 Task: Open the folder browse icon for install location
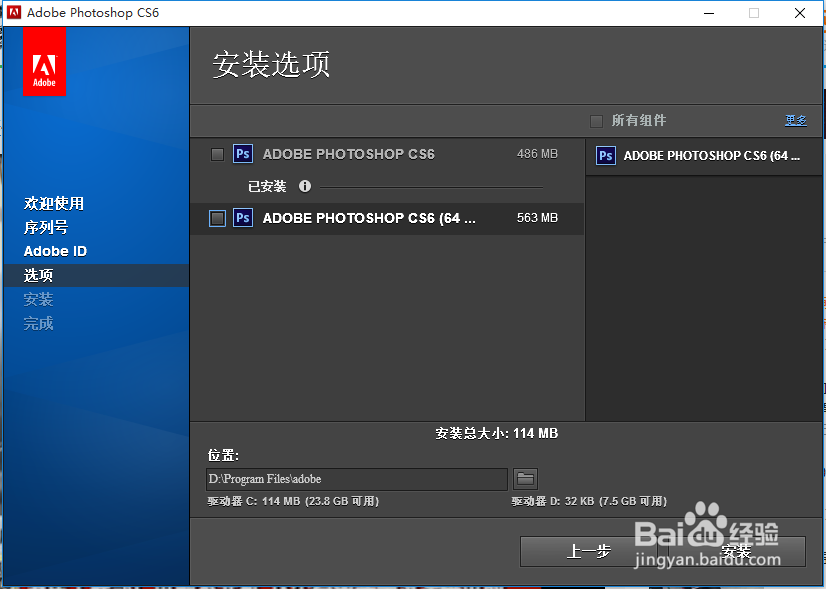click(x=525, y=479)
